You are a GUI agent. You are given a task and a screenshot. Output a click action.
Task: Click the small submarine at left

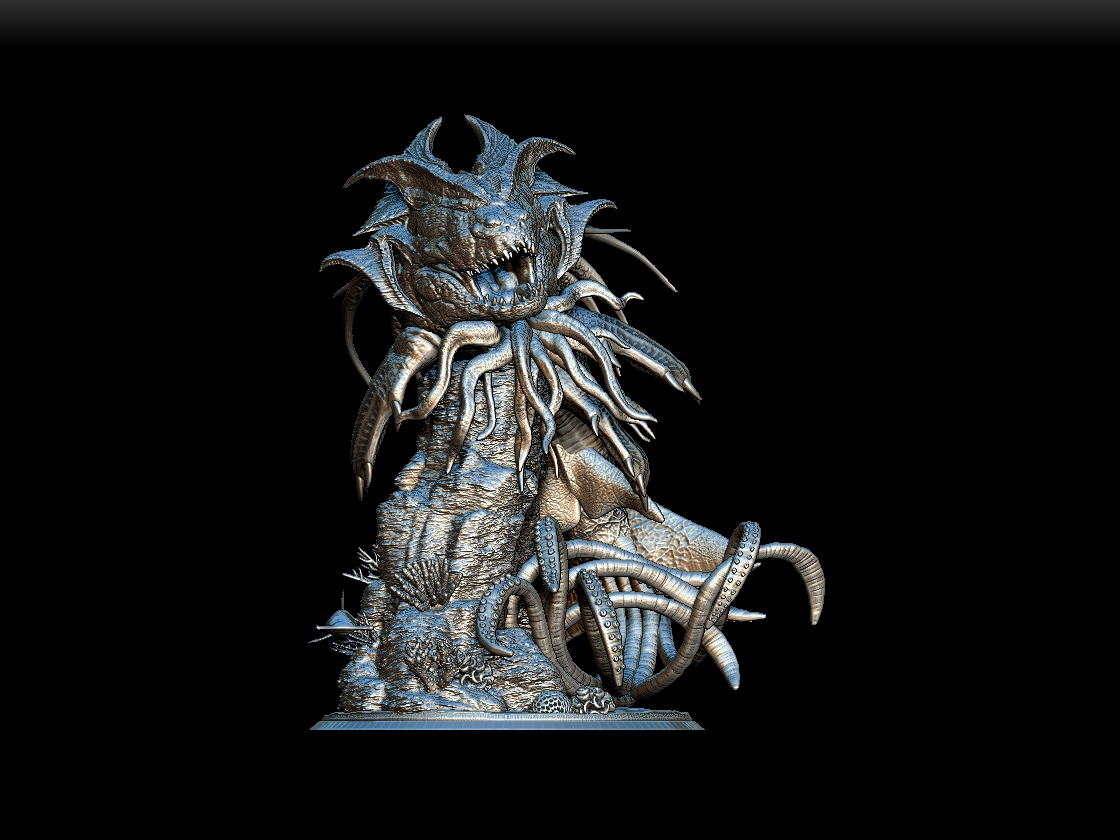pyautogui.click(x=340, y=622)
